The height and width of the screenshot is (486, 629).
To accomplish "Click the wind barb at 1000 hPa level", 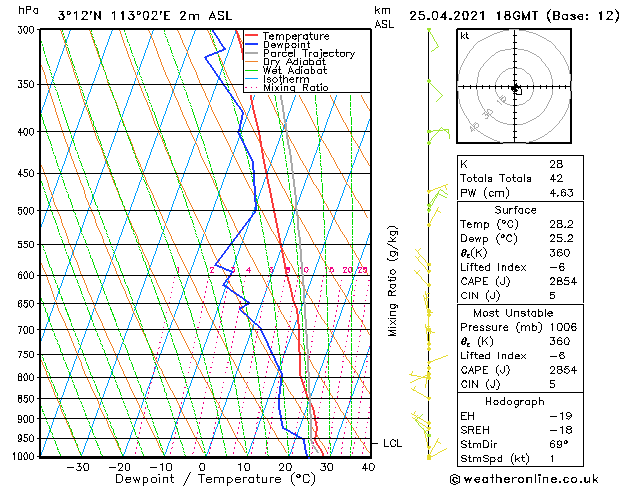I will pyautogui.click(x=437, y=453).
